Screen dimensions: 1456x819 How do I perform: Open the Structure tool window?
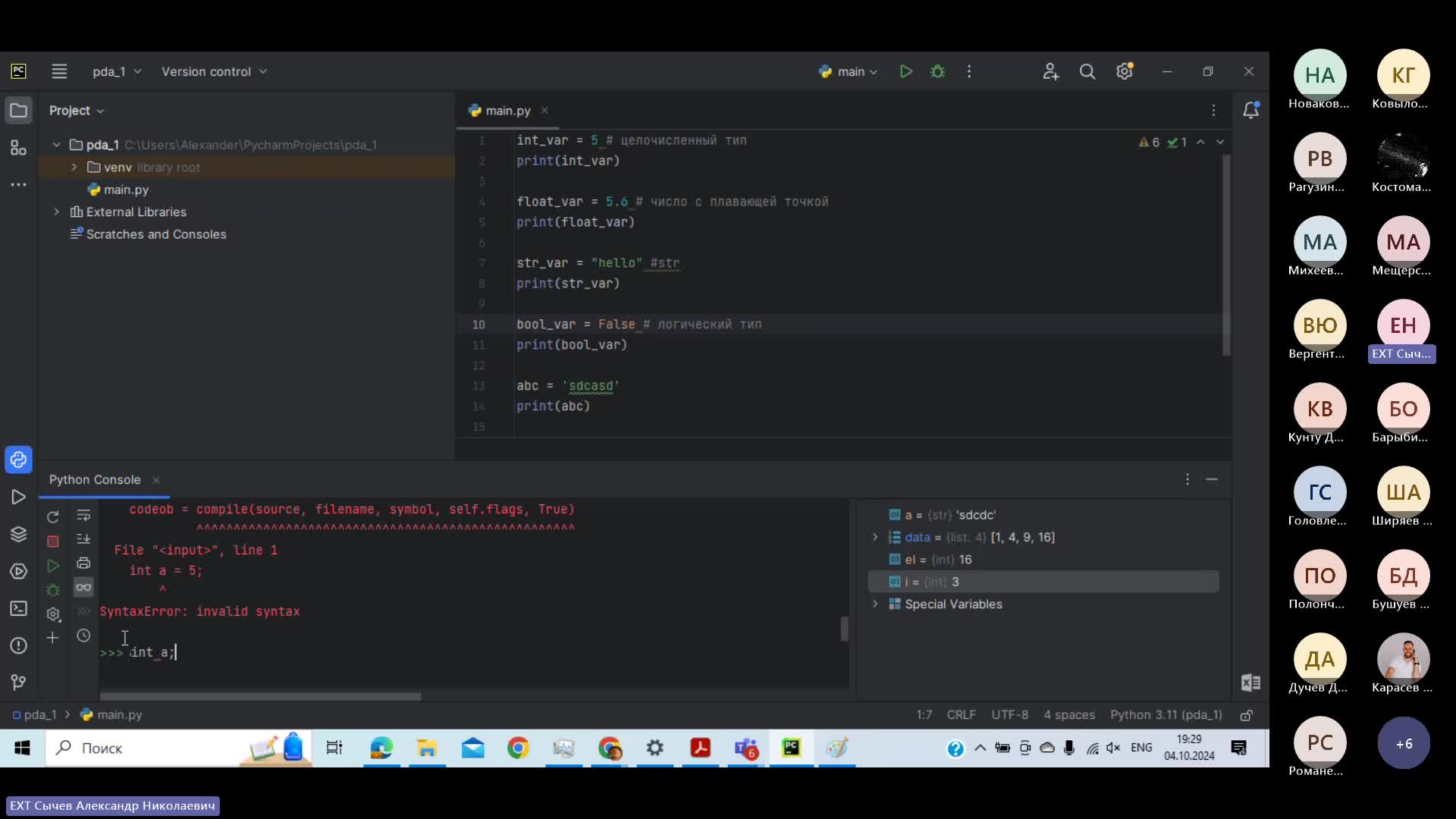(x=18, y=148)
